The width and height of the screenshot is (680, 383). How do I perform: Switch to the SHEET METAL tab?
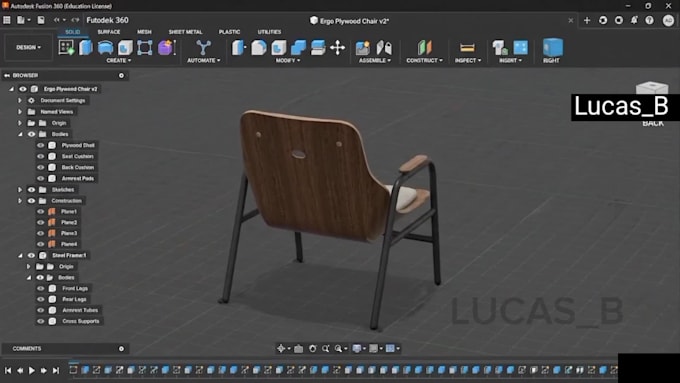[x=186, y=32]
